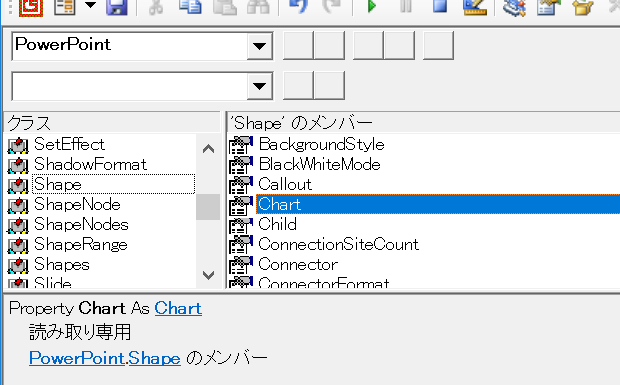Click the Redo arrow icon
The width and height of the screenshot is (620, 385).
(332, 7)
